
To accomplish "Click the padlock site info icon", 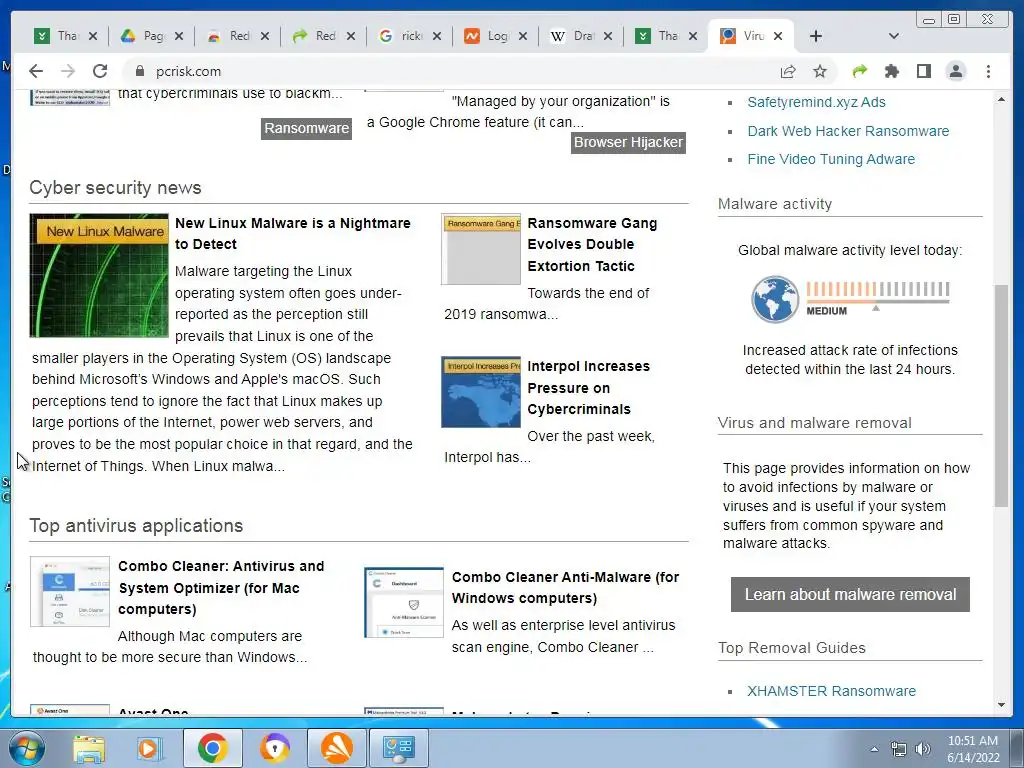I will 138,71.
